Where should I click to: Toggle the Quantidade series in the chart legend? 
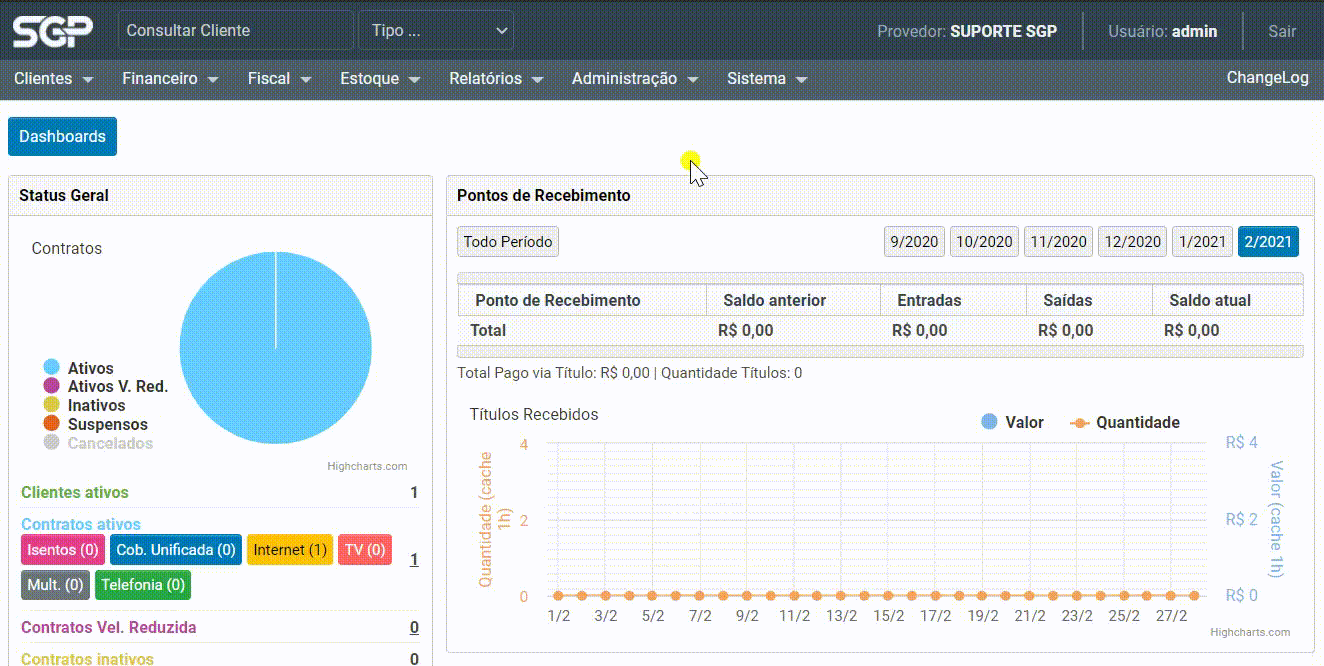[x=1125, y=423]
